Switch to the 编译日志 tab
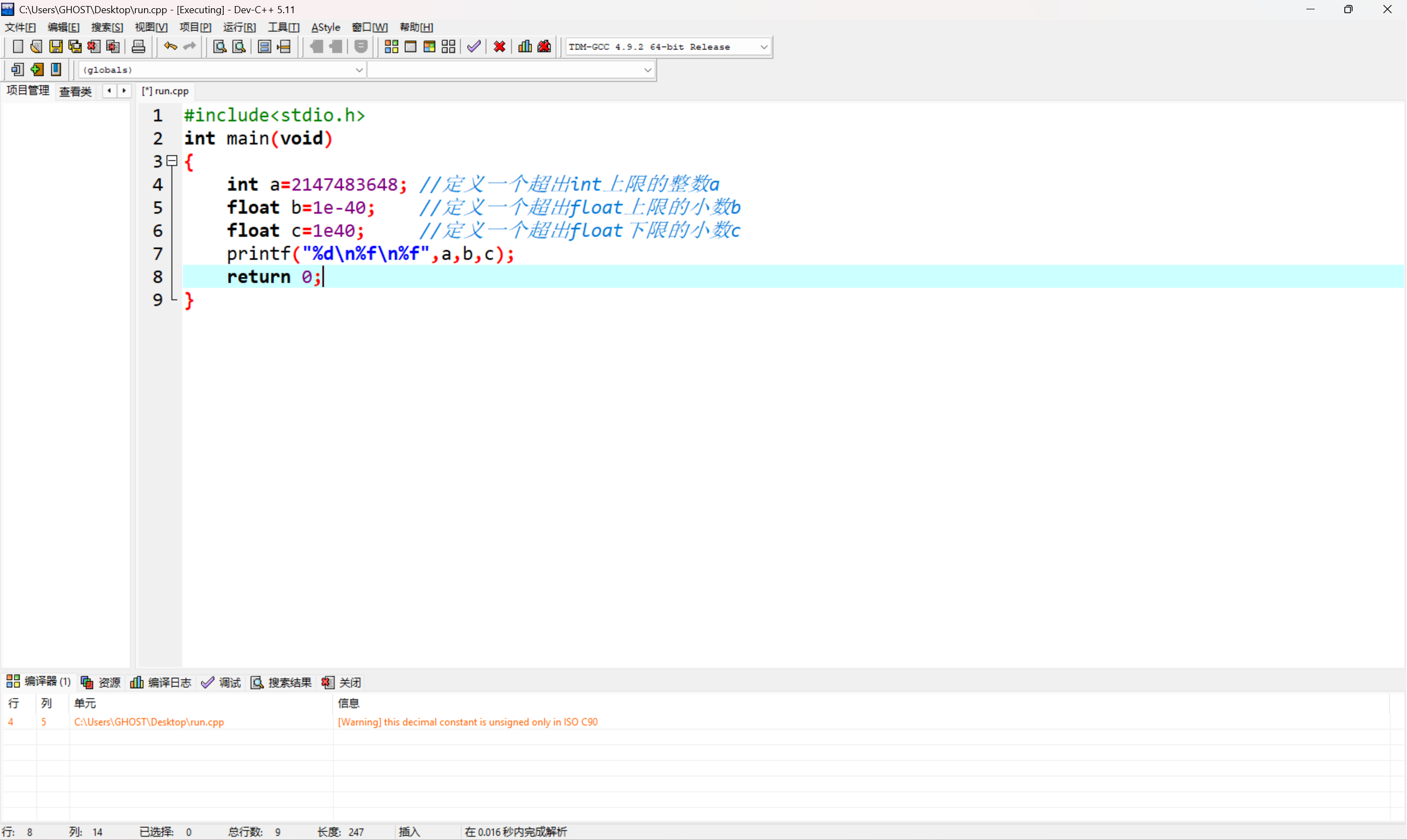This screenshot has width=1407, height=840. [x=162, y=682]
